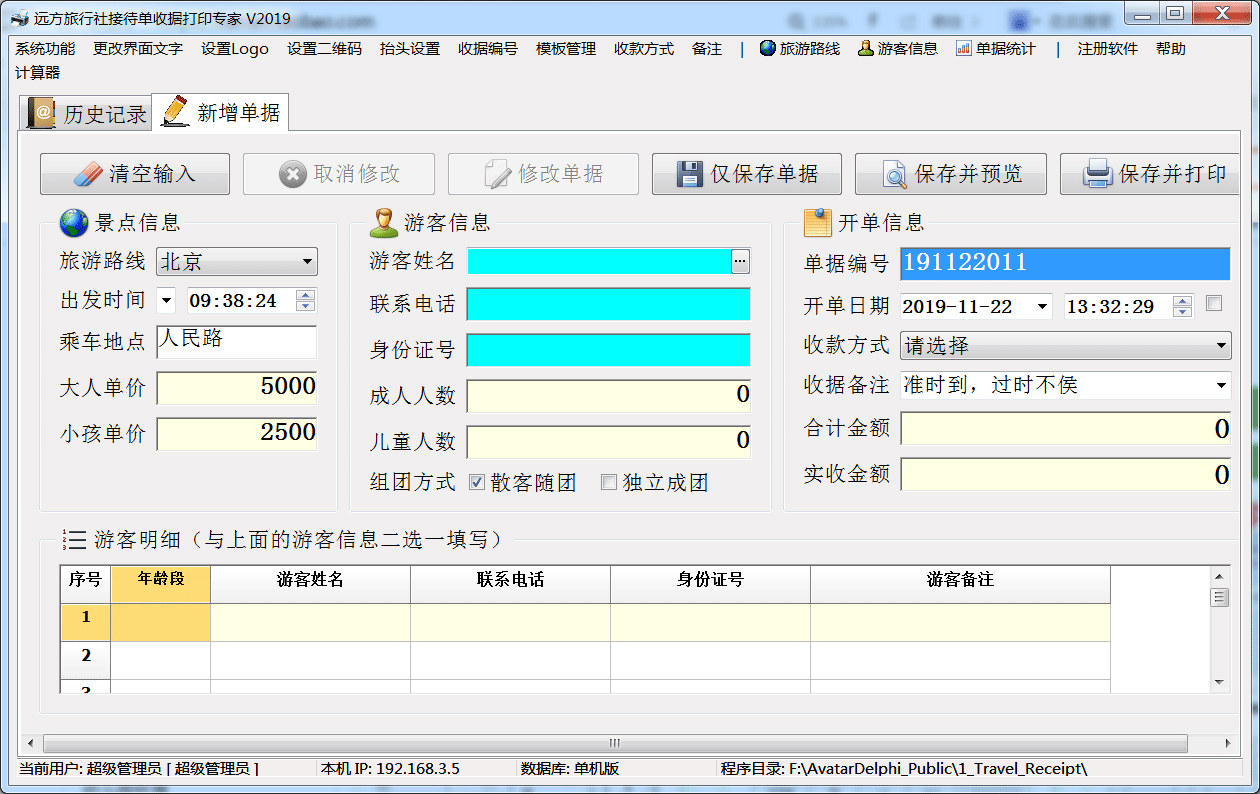The height and width of the screenshot is (794, 1260).
Task: Click the floppy disk icon on 仅保存单据
Action: (690, 174)
